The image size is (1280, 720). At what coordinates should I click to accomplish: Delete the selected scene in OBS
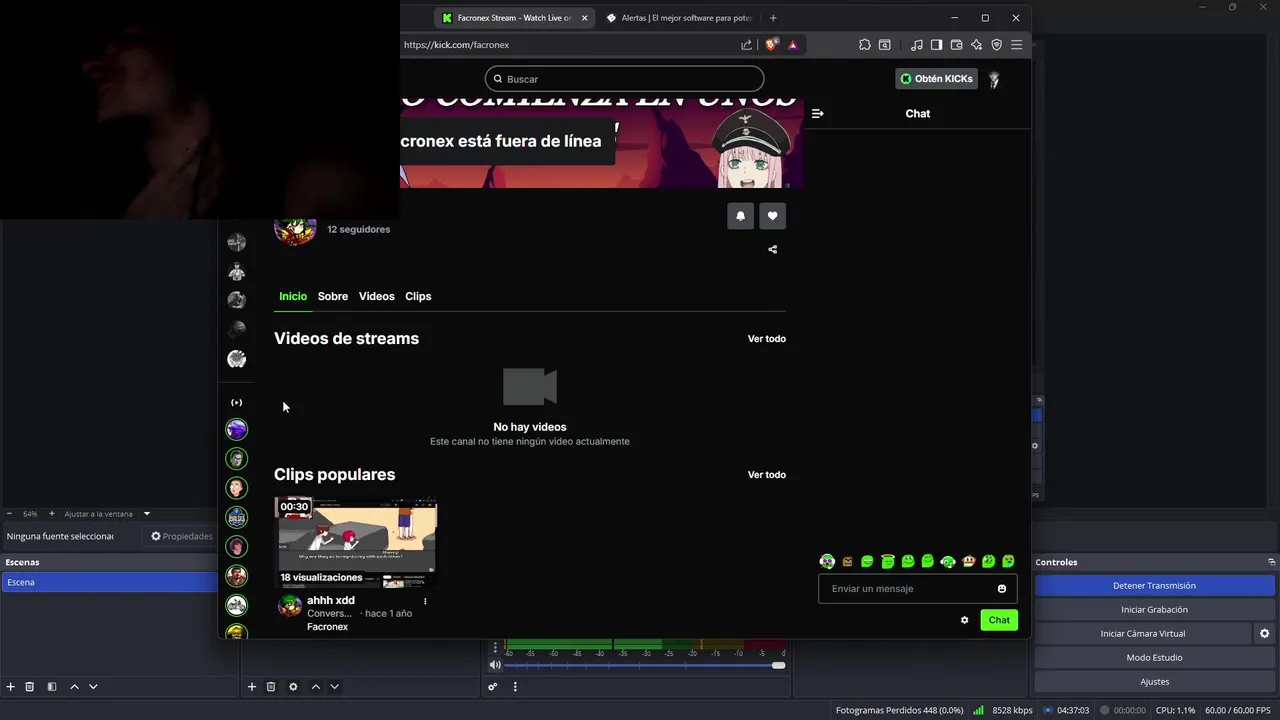click(30, 687)
